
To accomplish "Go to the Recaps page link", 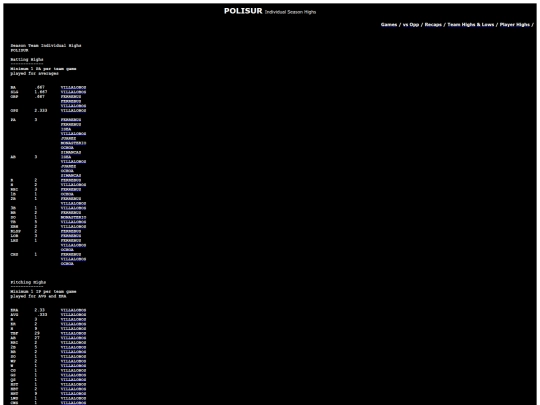I will point(433,25).
